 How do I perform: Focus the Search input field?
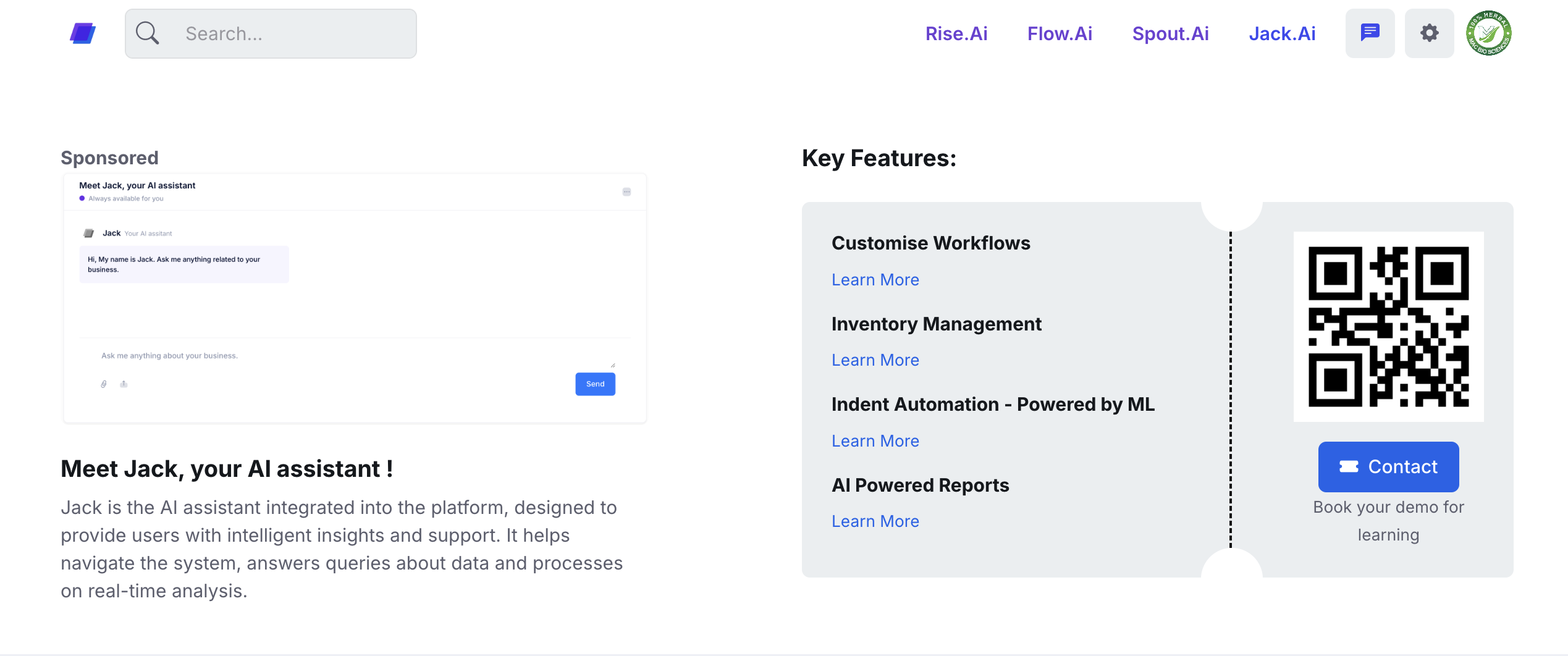[x=271, y=33]
